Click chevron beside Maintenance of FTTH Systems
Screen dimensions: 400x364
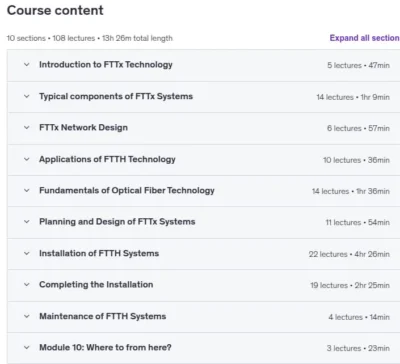(x=27, y=316)
